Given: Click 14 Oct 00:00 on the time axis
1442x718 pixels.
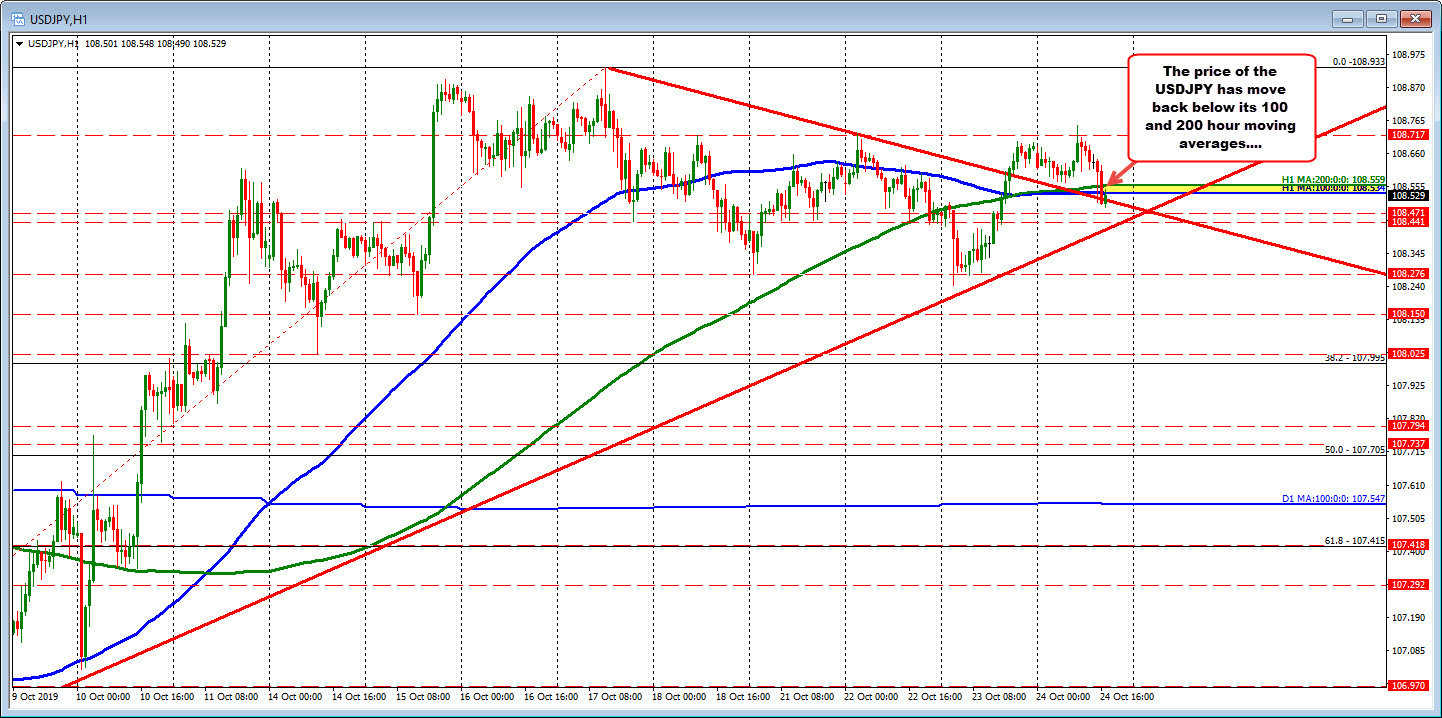Looking at the screenshot, I should click(x=297, y=696).
